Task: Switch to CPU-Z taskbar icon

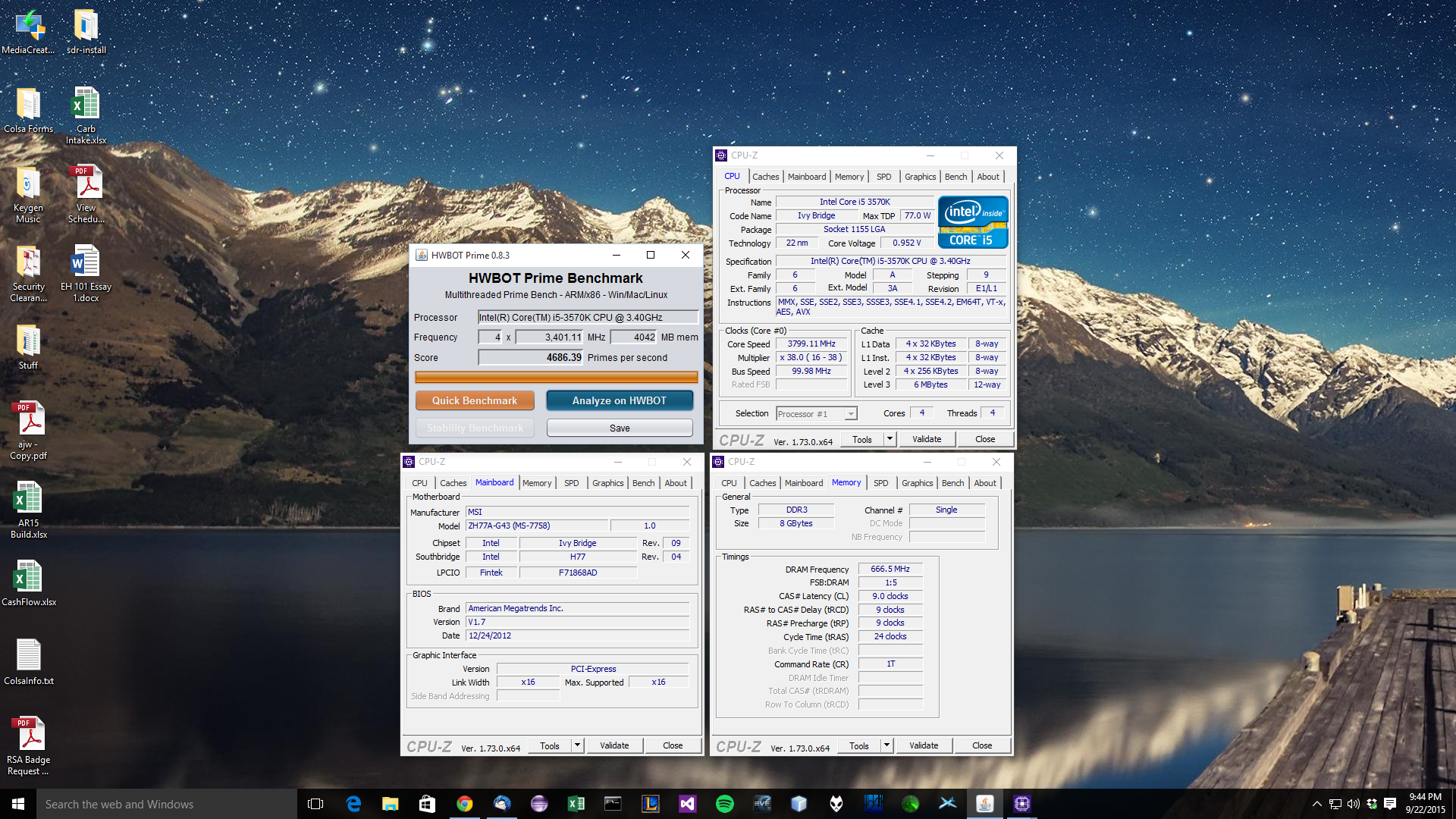Action: [x=1021, y=804]
